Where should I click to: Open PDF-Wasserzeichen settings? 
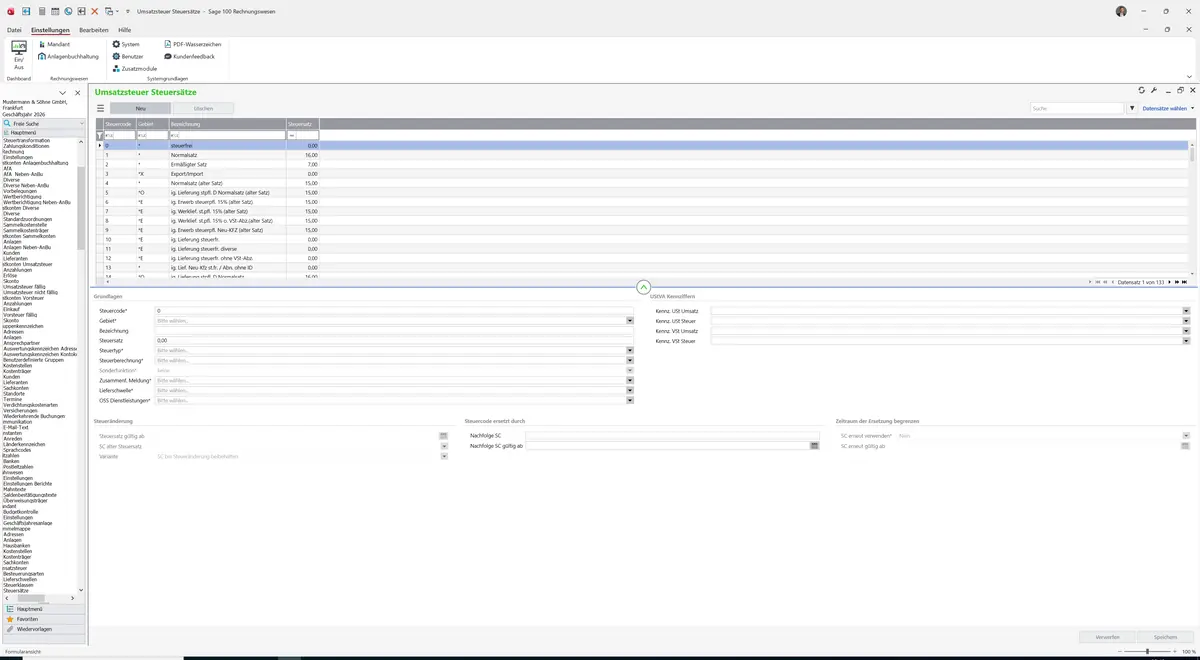click(x=193, y=44)
